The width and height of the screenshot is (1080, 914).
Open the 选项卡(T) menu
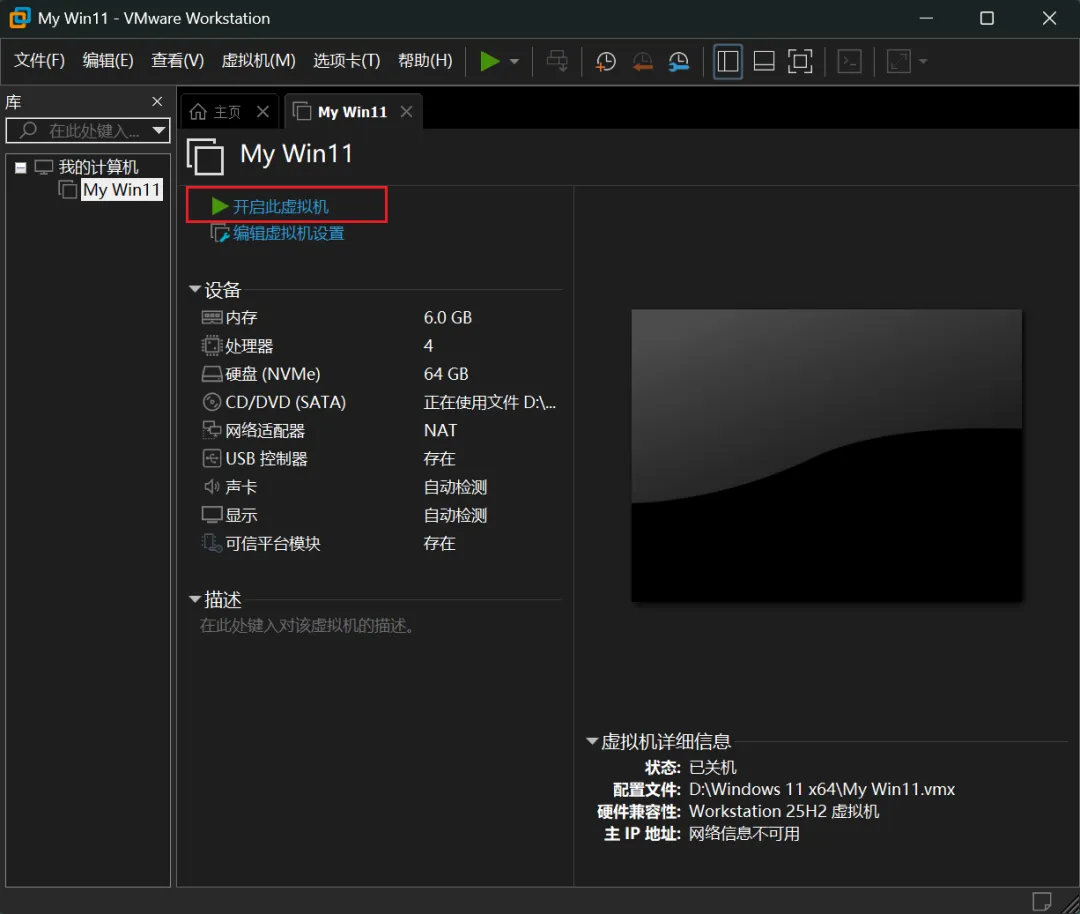[x=346, y=61]
